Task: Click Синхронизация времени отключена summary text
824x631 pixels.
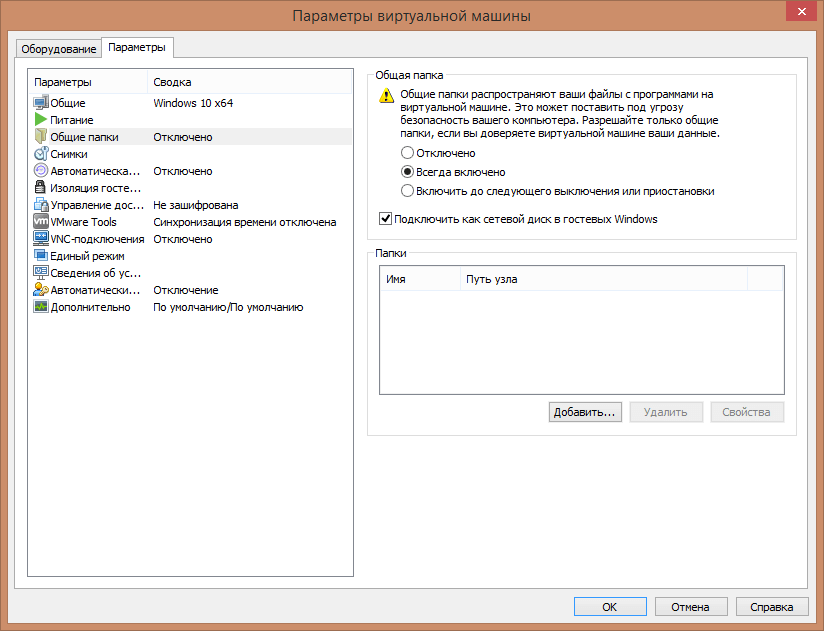Action: 244,222
